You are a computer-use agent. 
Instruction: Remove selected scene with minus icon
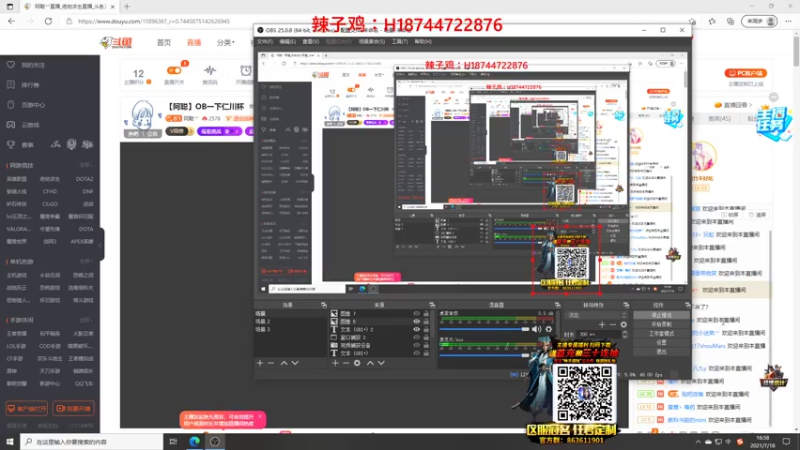[271, 363]
